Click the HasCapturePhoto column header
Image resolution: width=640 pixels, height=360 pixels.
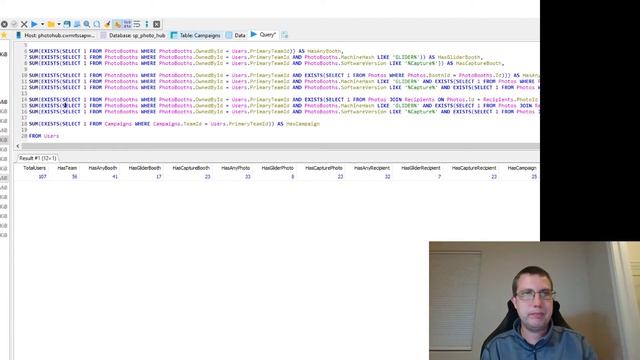[x=324, y=168]
